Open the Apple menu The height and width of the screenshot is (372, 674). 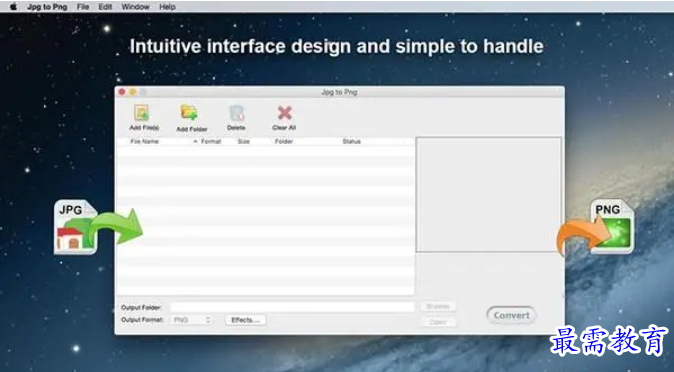click(13, 7)
